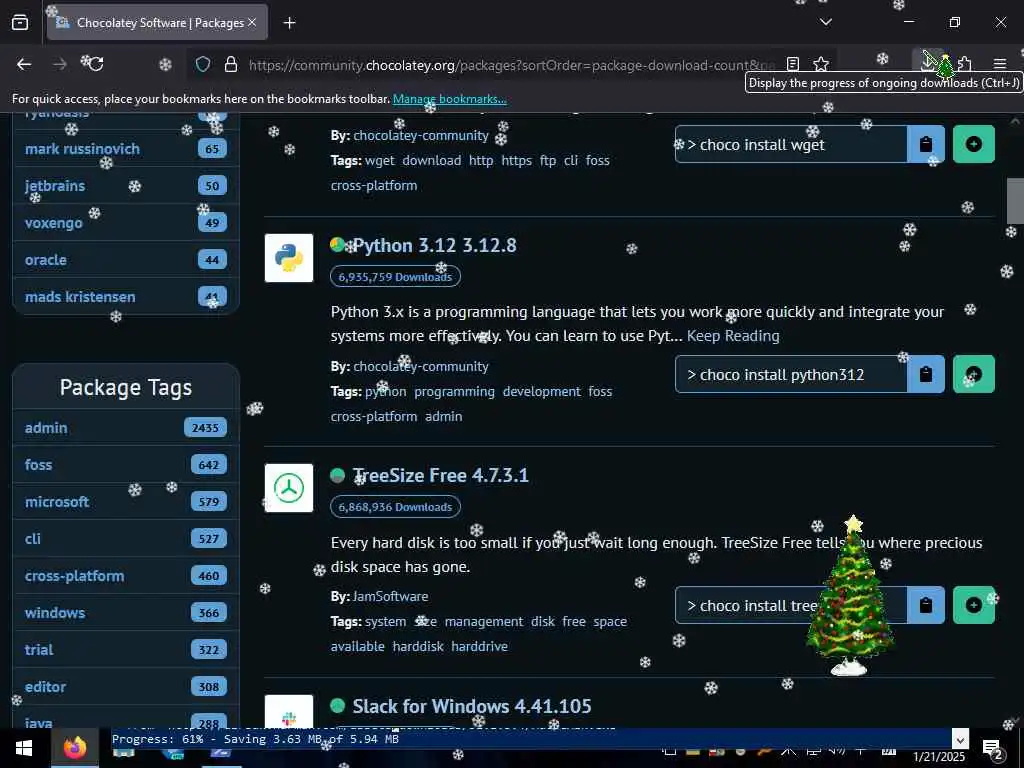Open JamSoftware author link
This screenshot has height=768, width=1024.
[x=390, y=596]
